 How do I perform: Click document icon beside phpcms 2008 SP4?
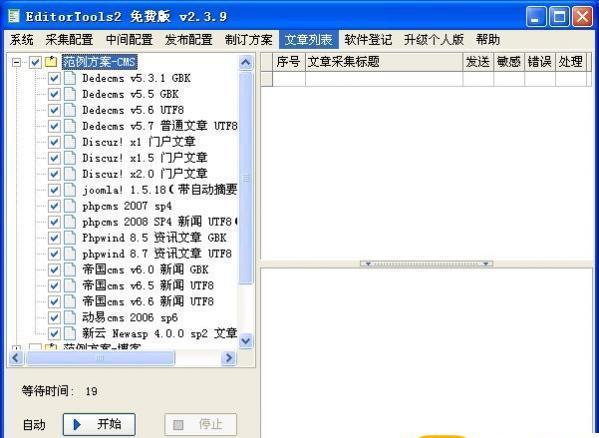pyautogui.click(x=70, y=222)
